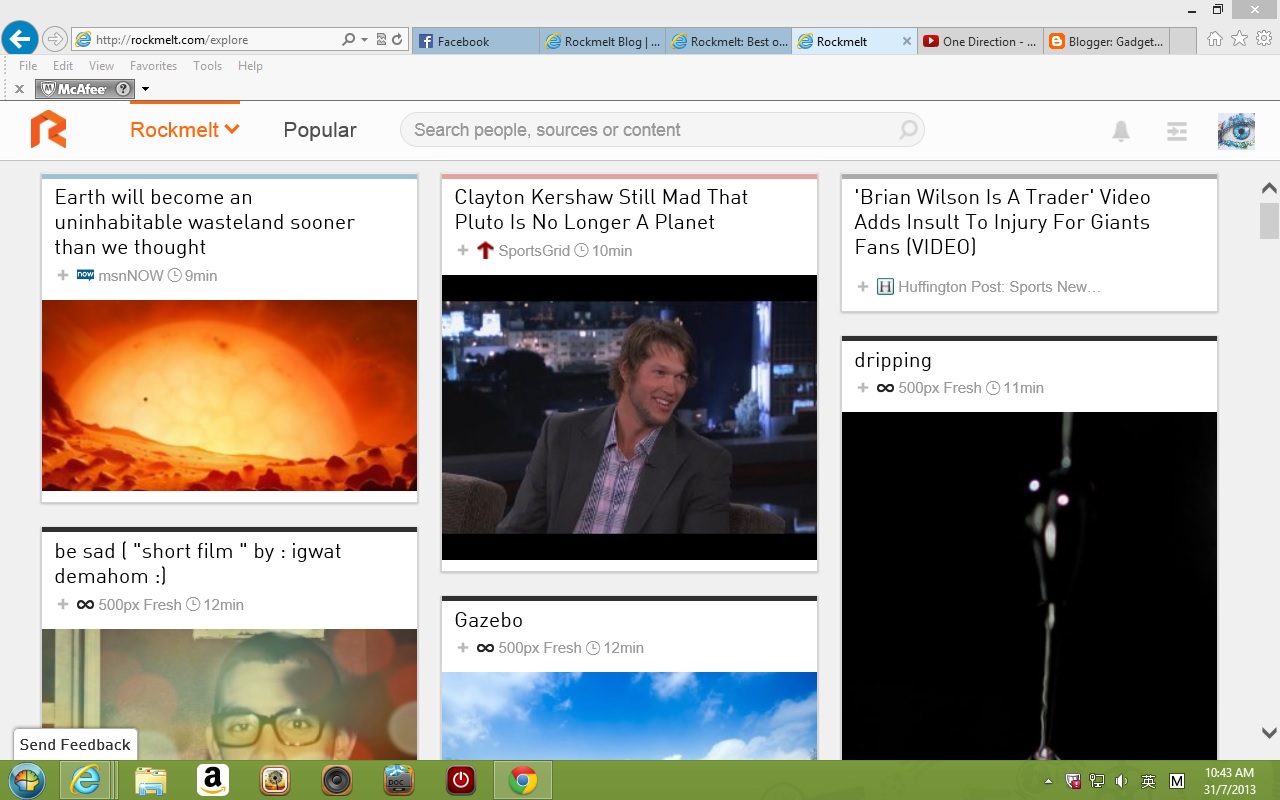This screenshot has width=1280, height=800.
Task: Open the settings sliders icon
Action: [x=1177, y=131]
